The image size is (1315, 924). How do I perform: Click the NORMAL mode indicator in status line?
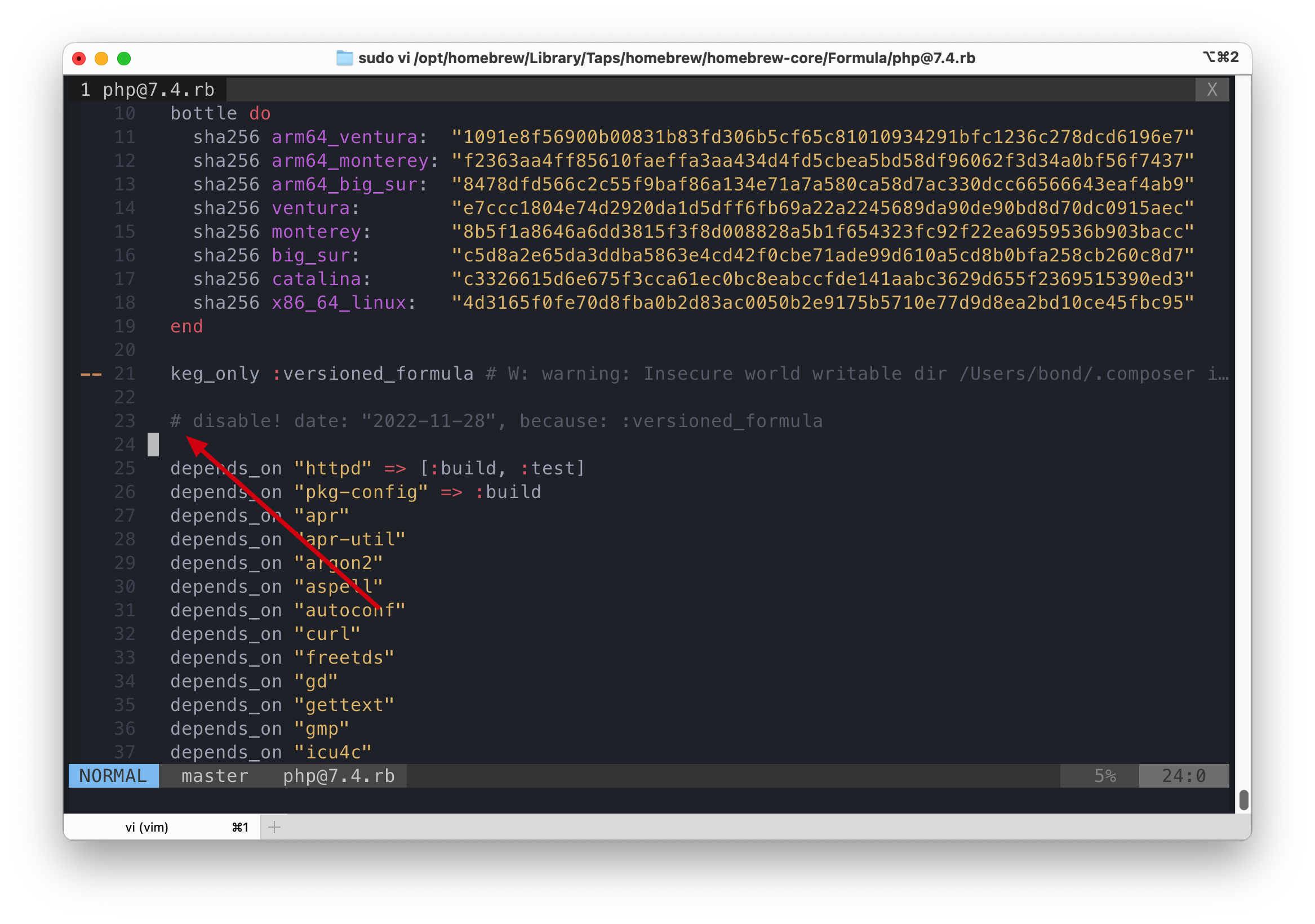point(113,776)
